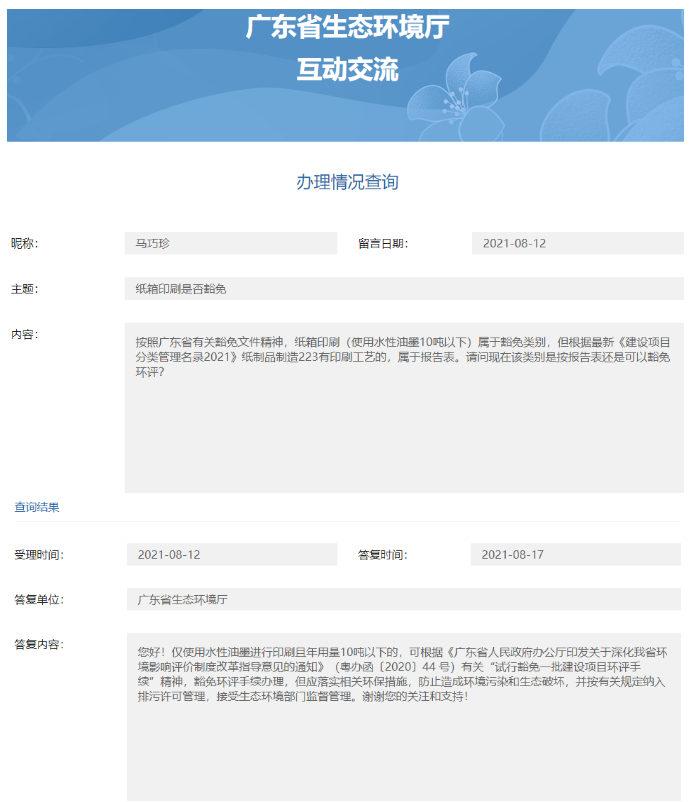The height and width of the screenshot is (802, 694).
Task: Click the 内容 label
Action: pos(25,334)
